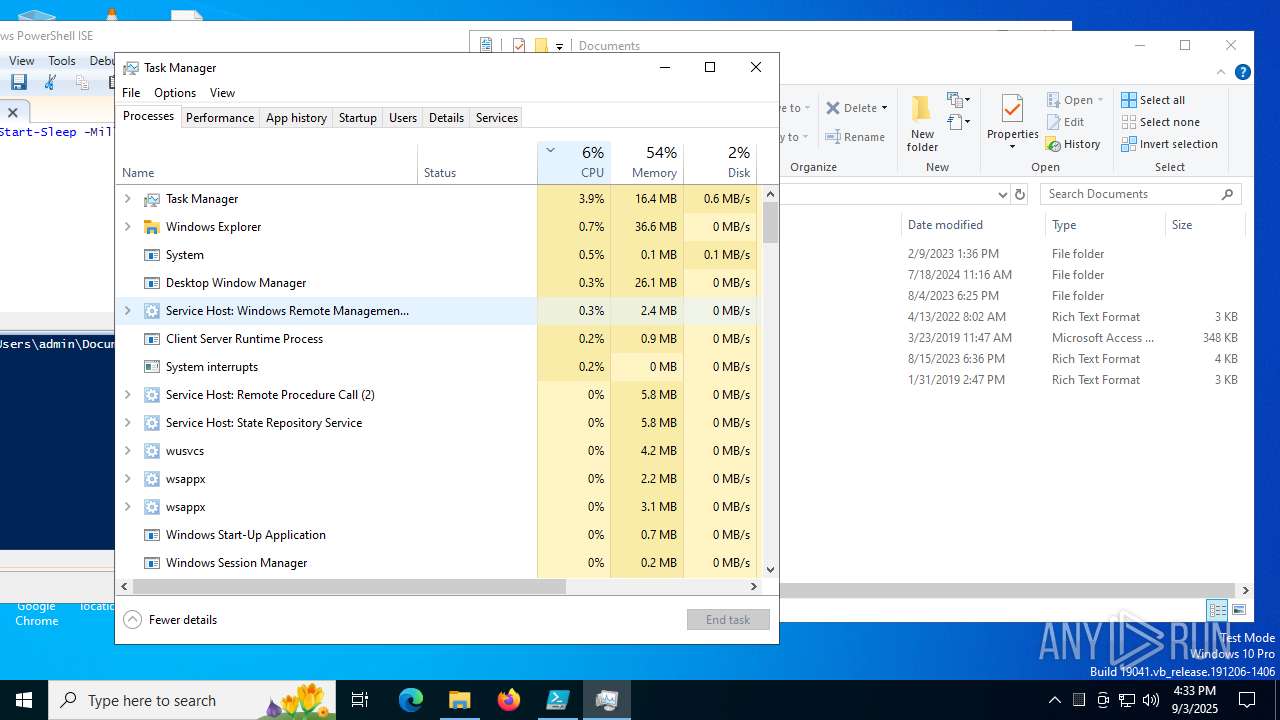Open the Delete dropdown arrow in File Explorer
Viewport: 1280px width, 720px height.
pyautogui.click(x=885, y=108)
